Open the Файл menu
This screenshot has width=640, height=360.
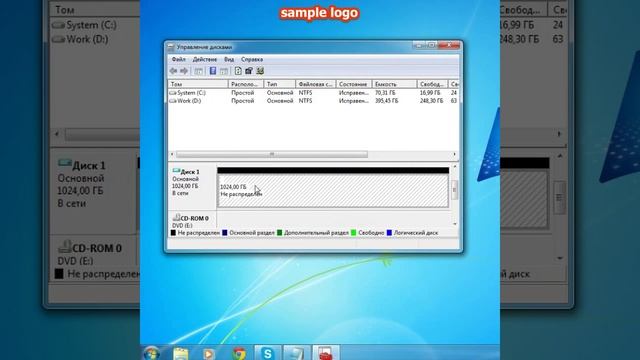[x=178, y=60]
